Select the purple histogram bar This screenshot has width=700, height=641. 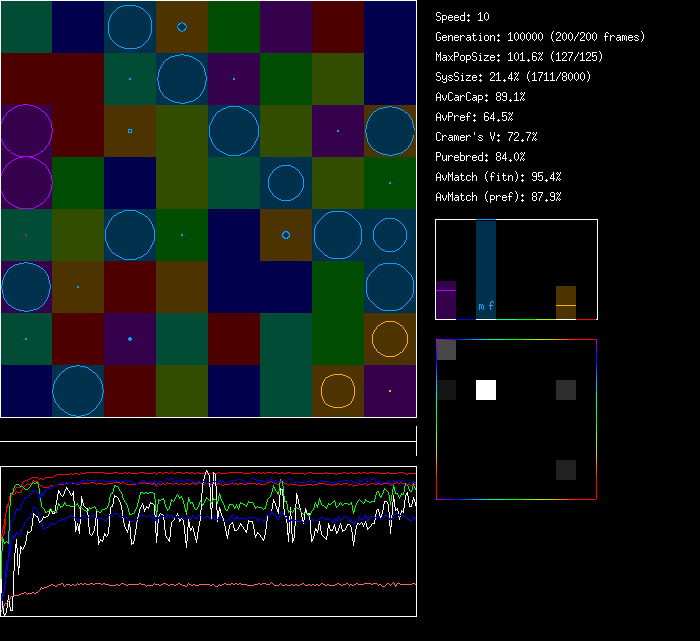click(446, 301)
